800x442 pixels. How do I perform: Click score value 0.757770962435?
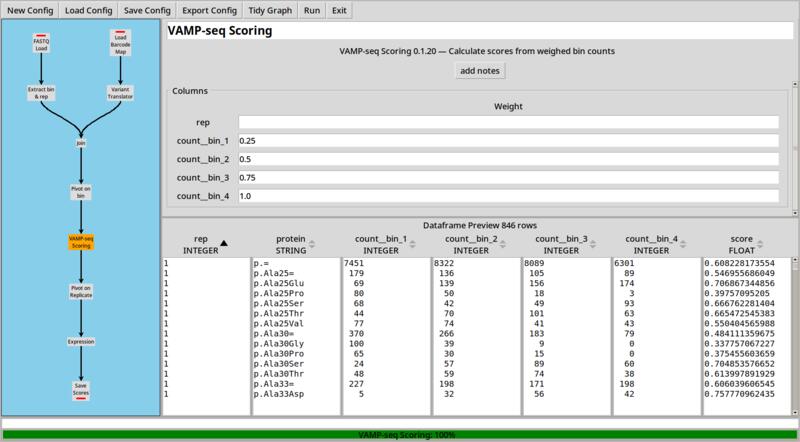coord(740,394)
